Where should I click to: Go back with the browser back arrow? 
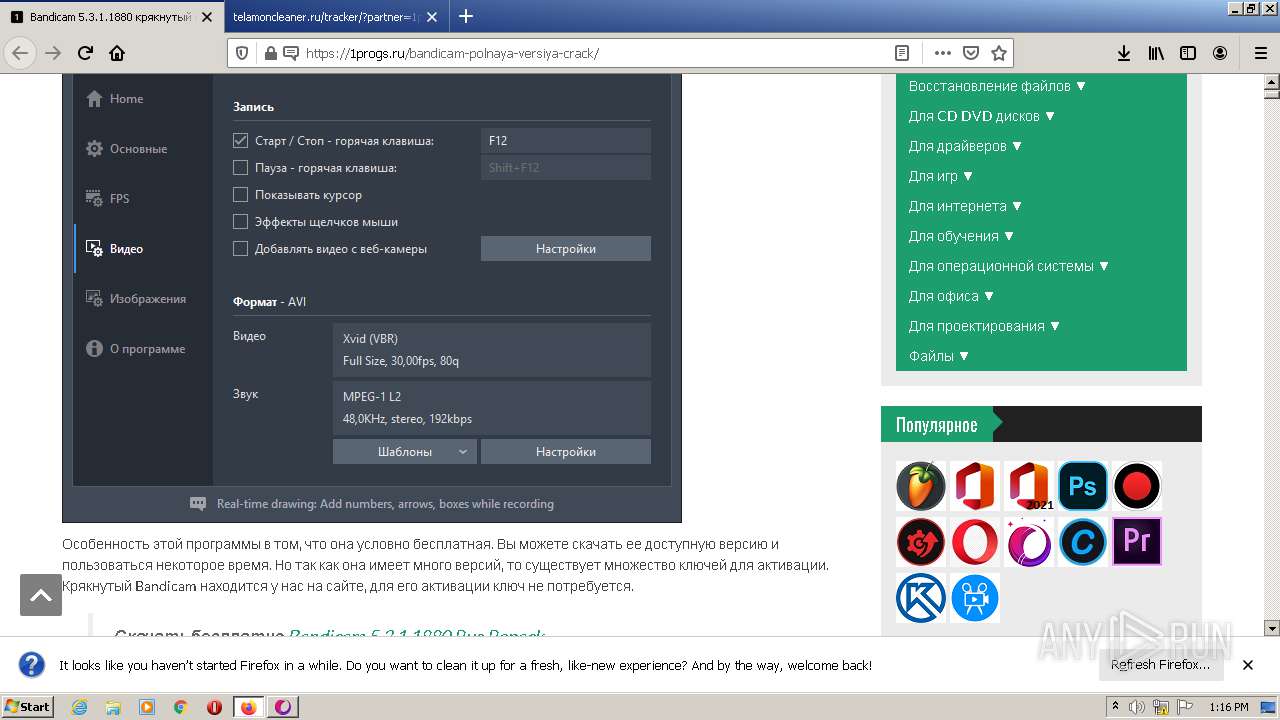[x=20, y=53]
